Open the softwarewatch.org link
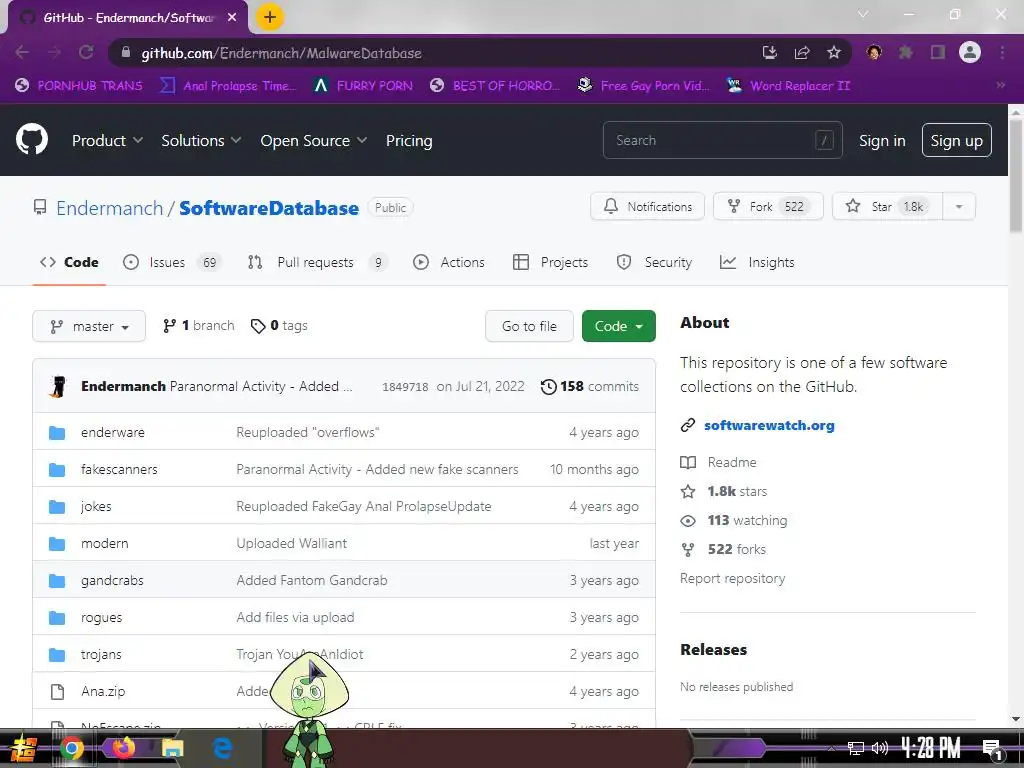Viewport: 1024px width, 768px height. pyautogui.click(x=769, y=425)
